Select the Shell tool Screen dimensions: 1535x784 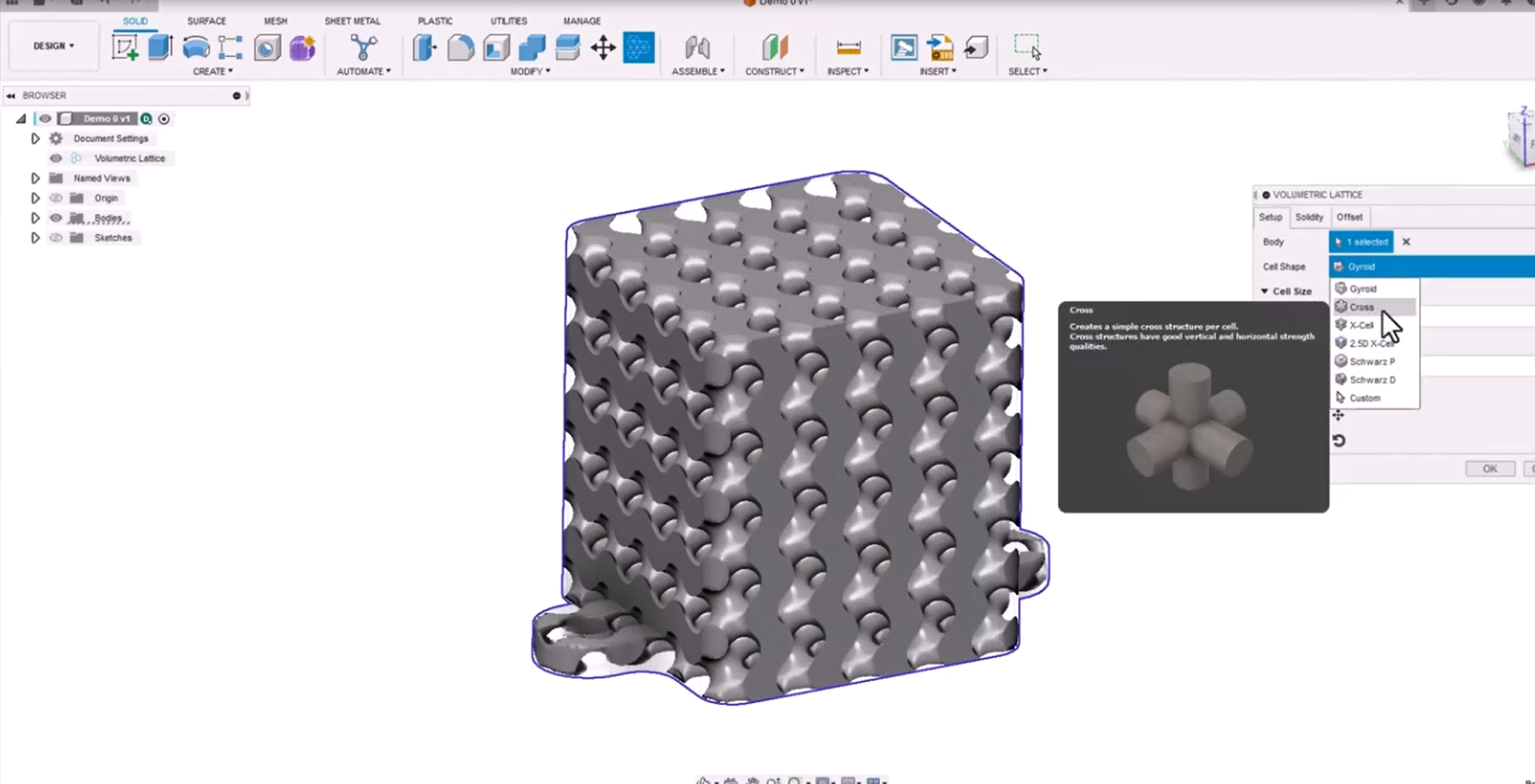tap(496, 47)
